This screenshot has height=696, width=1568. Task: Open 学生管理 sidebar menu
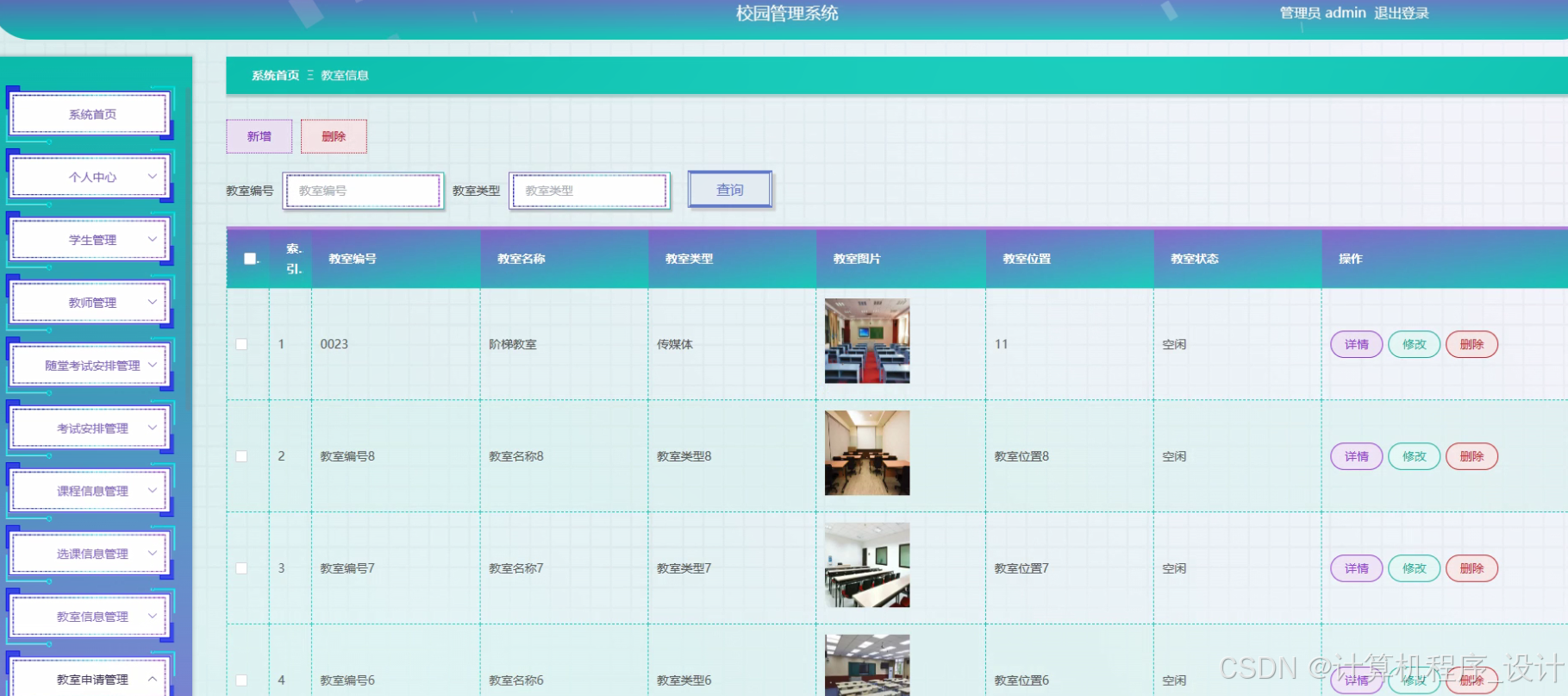click(91, 240)
